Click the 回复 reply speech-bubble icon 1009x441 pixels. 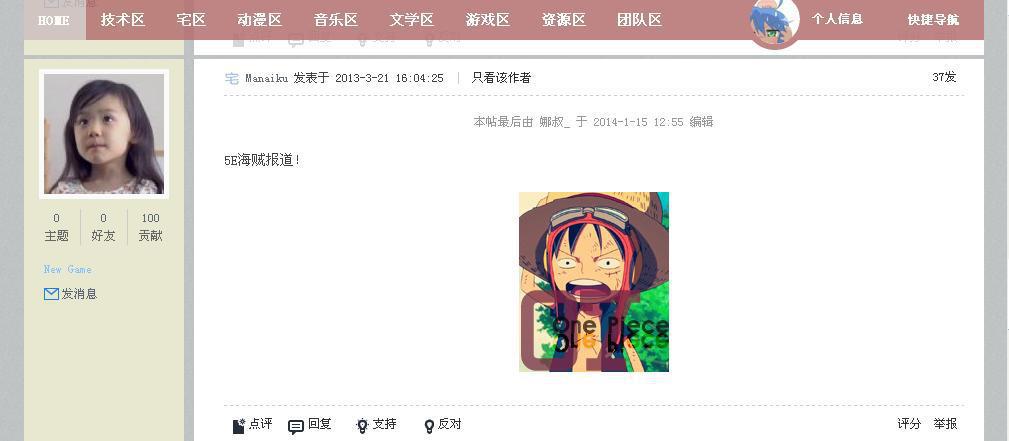point(296,427)
